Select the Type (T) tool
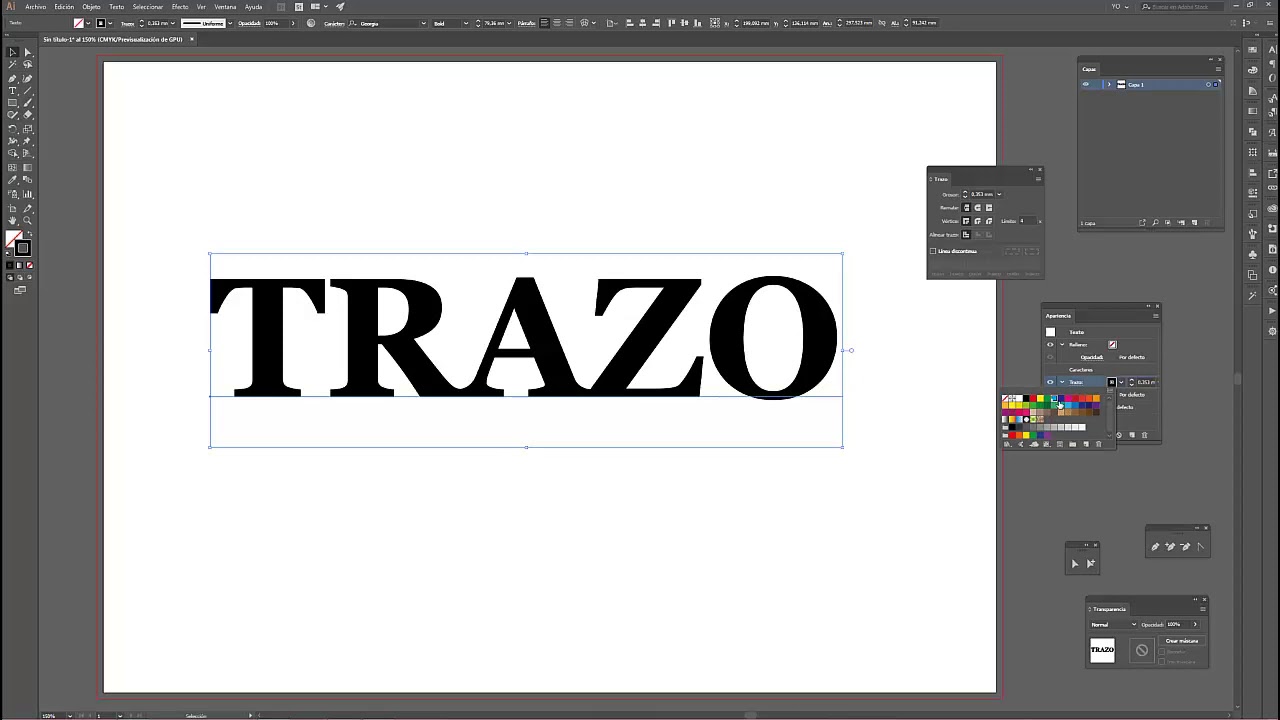This screenshot has width=1280, height=720. (13, 90)
